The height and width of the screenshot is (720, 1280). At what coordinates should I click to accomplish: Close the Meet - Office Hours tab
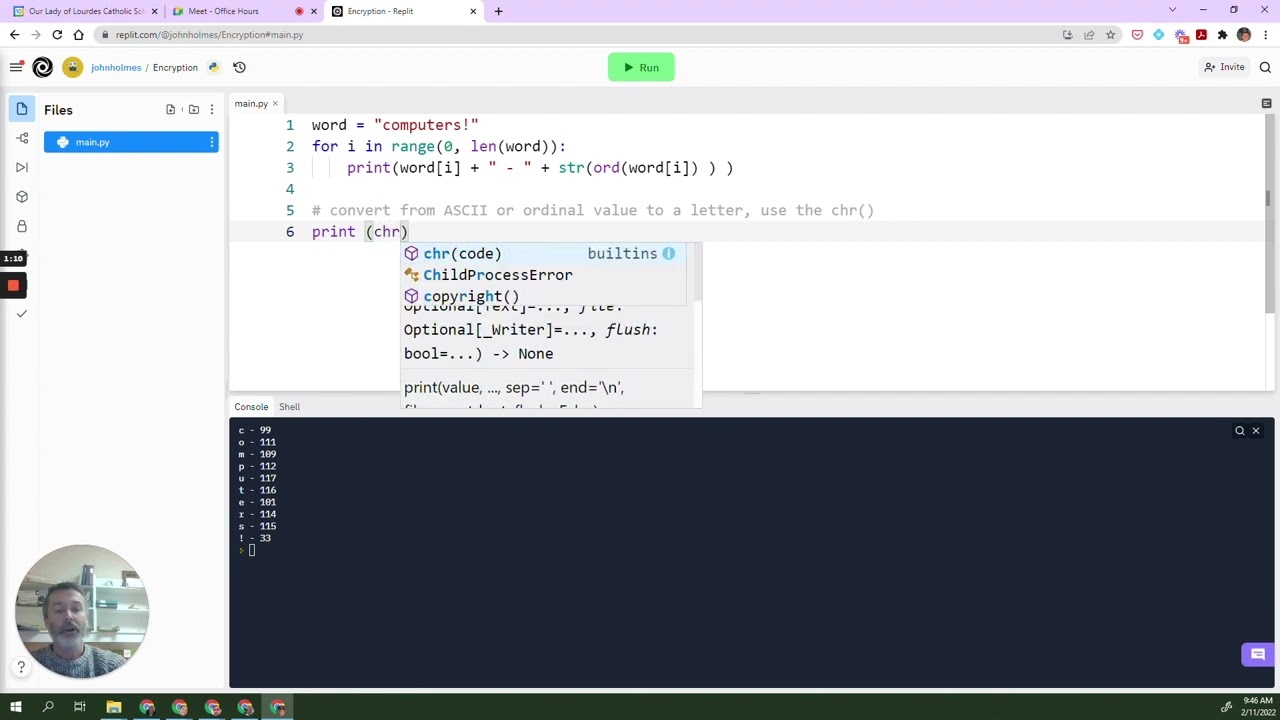(314, 11)
